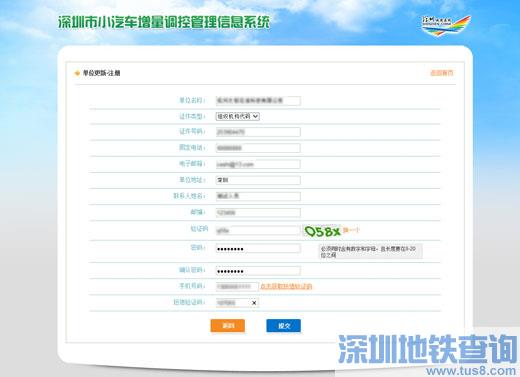Clear the SMS code with the X icon
Image resolution: width=520 pixels, height=377 pixels.
point(254,303)
